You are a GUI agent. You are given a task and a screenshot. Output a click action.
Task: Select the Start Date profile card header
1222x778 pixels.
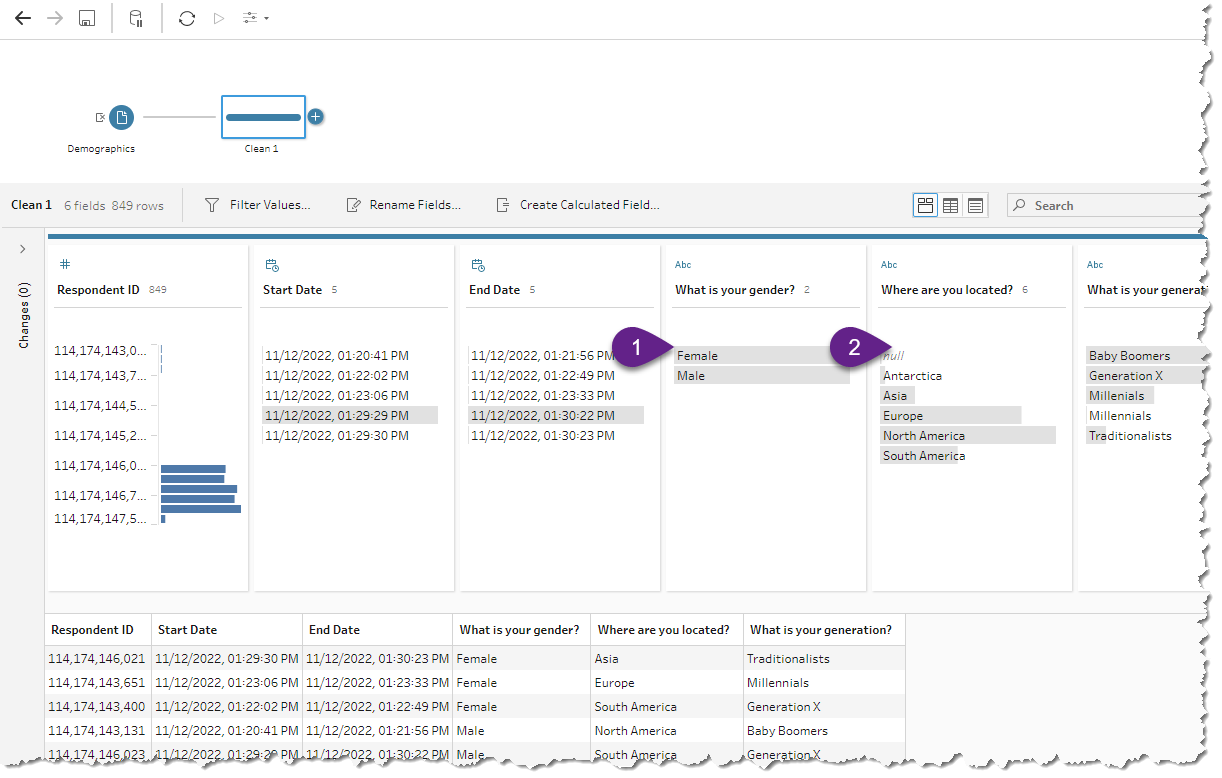coord(293,290)
